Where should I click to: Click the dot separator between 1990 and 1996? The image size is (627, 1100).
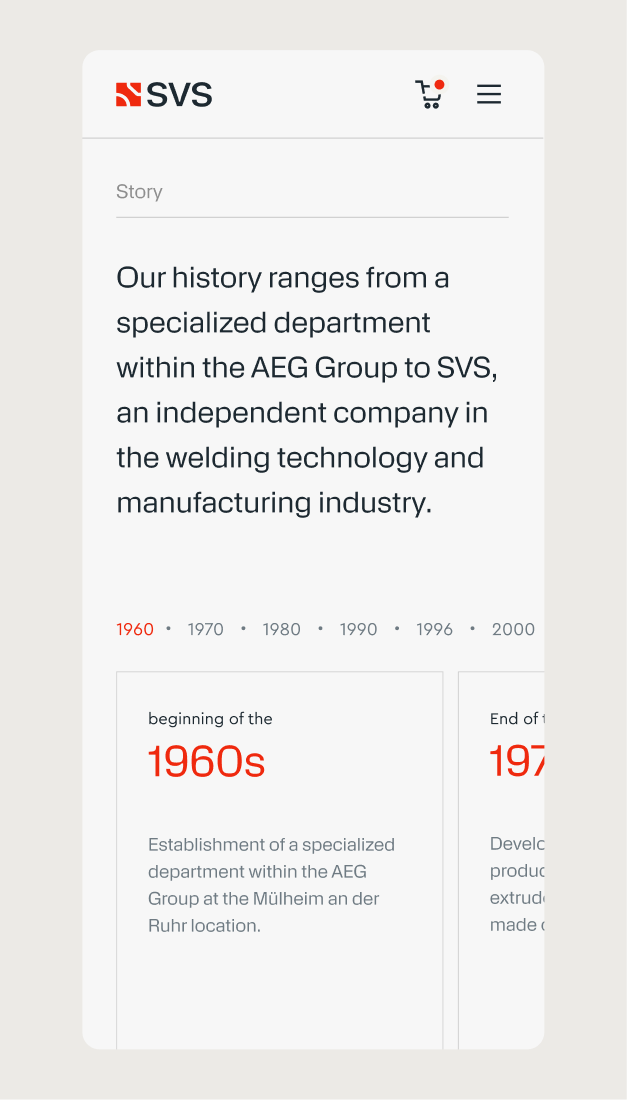click(x=397, y=629)
